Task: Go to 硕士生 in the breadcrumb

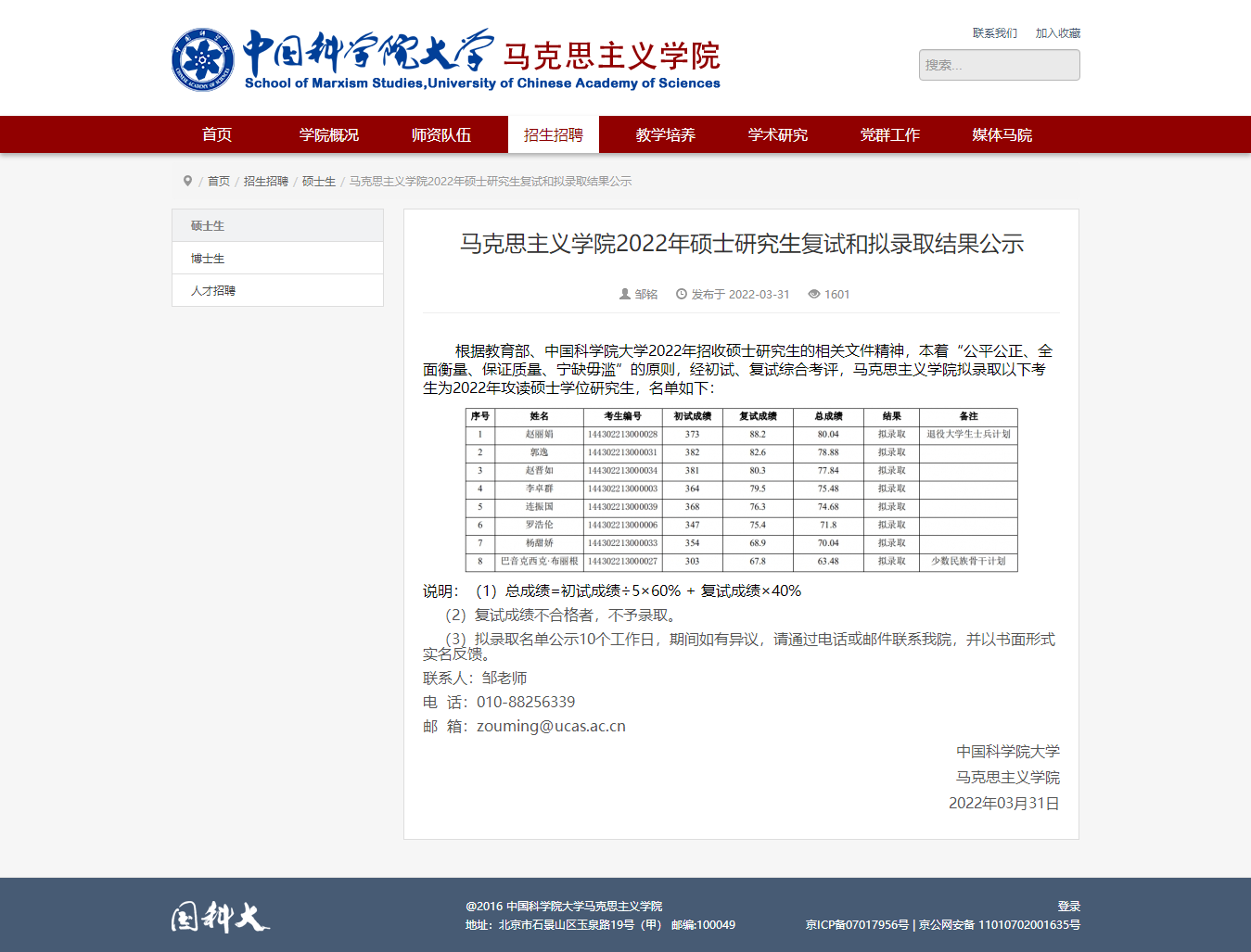Action: click(x=319, y=181)
